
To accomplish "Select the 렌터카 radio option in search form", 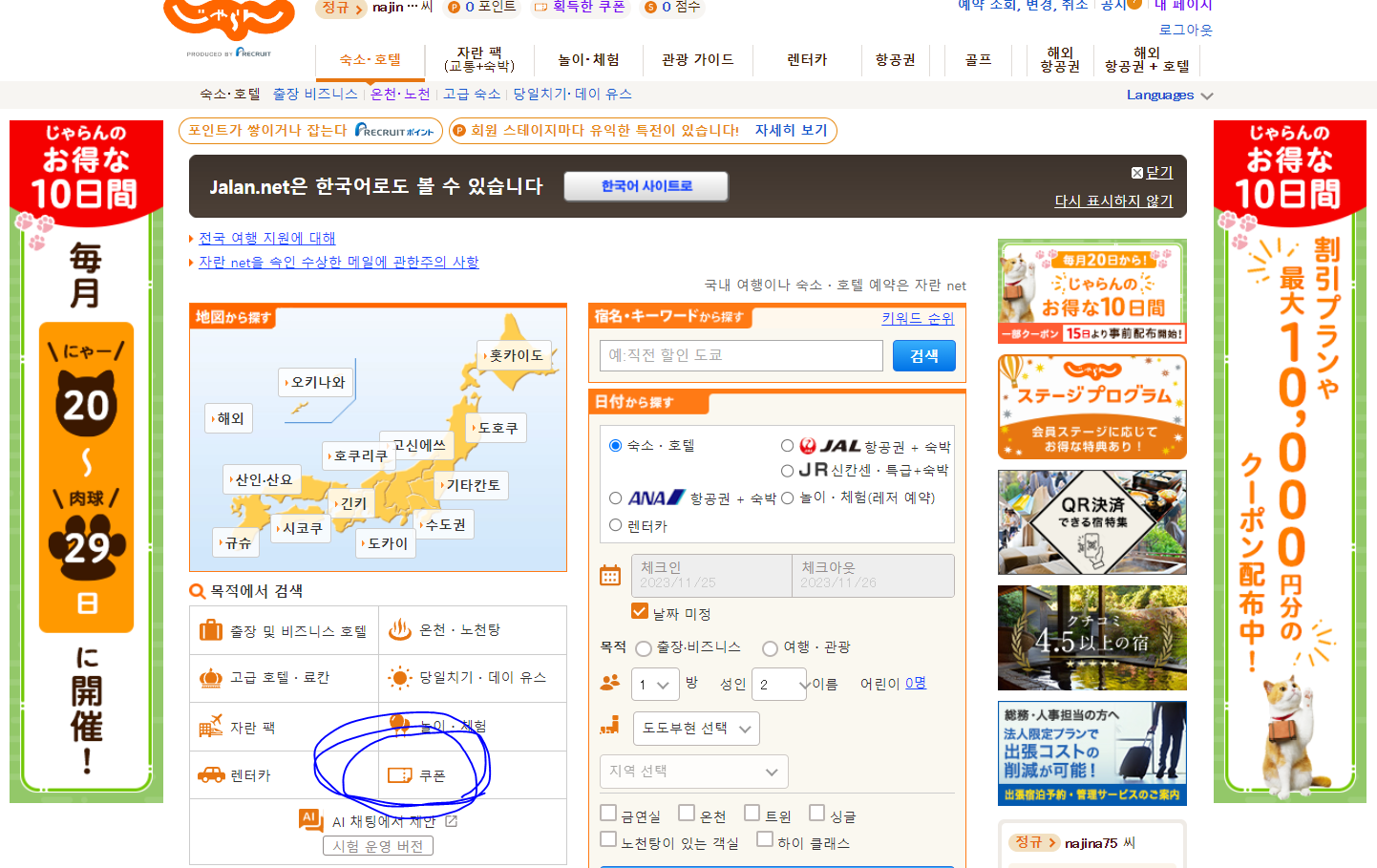I will (x=615, y=525).
